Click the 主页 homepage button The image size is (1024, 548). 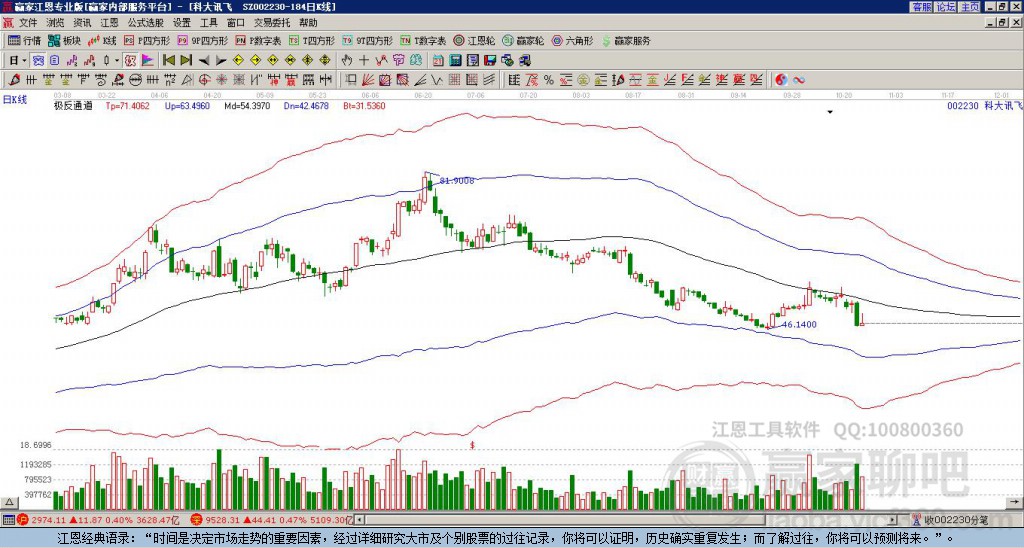click(970, 6)
